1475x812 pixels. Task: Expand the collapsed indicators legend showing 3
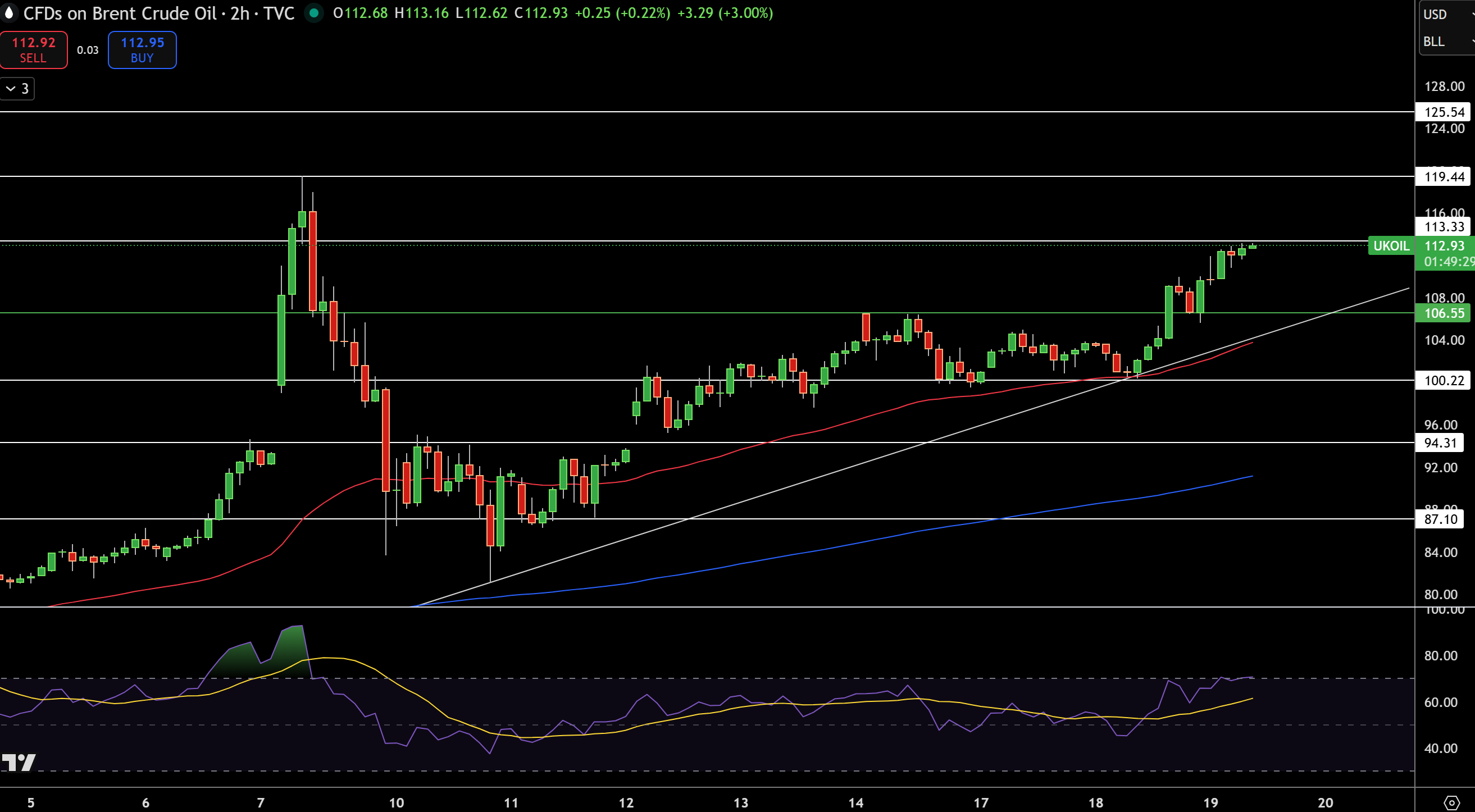[17, 89]
